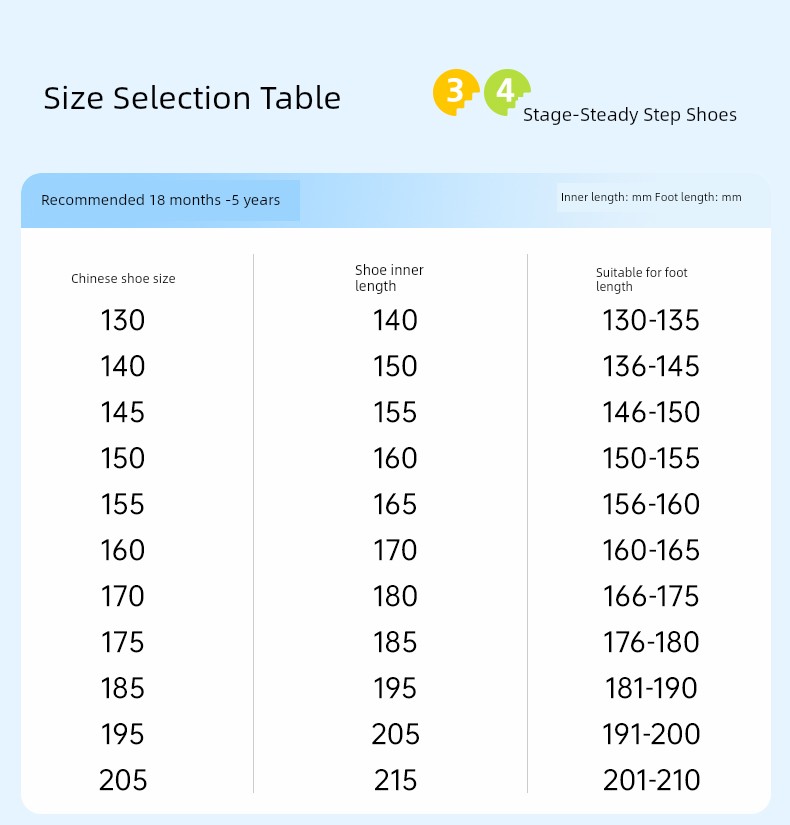Click Chinese shoe size 145

[x=123, y=412]
